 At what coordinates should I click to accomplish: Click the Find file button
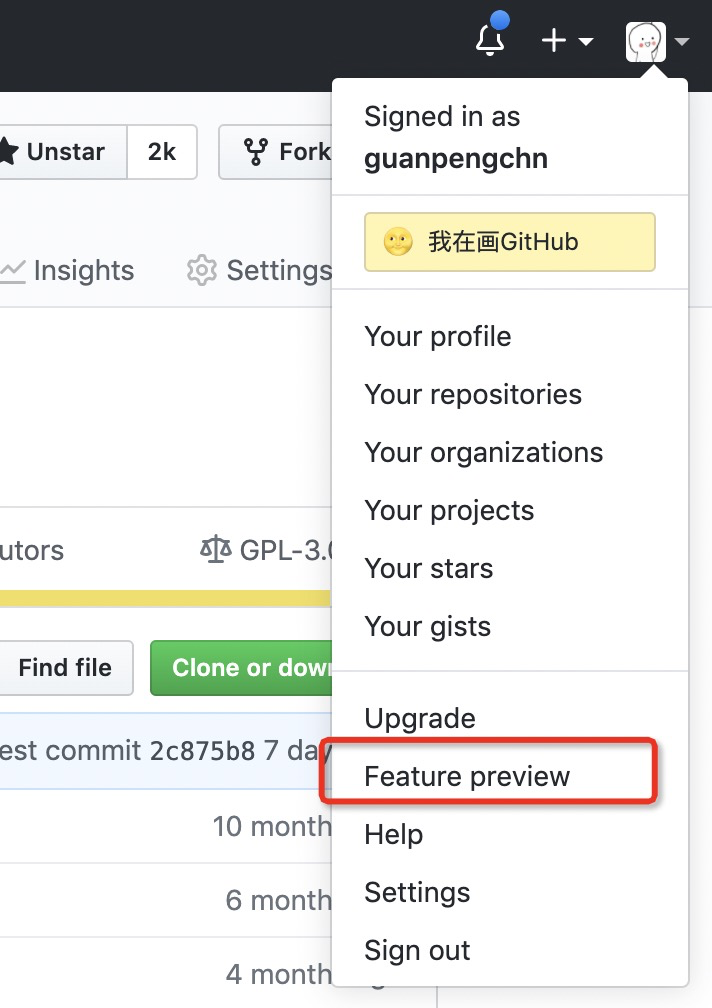pos(65,667)
